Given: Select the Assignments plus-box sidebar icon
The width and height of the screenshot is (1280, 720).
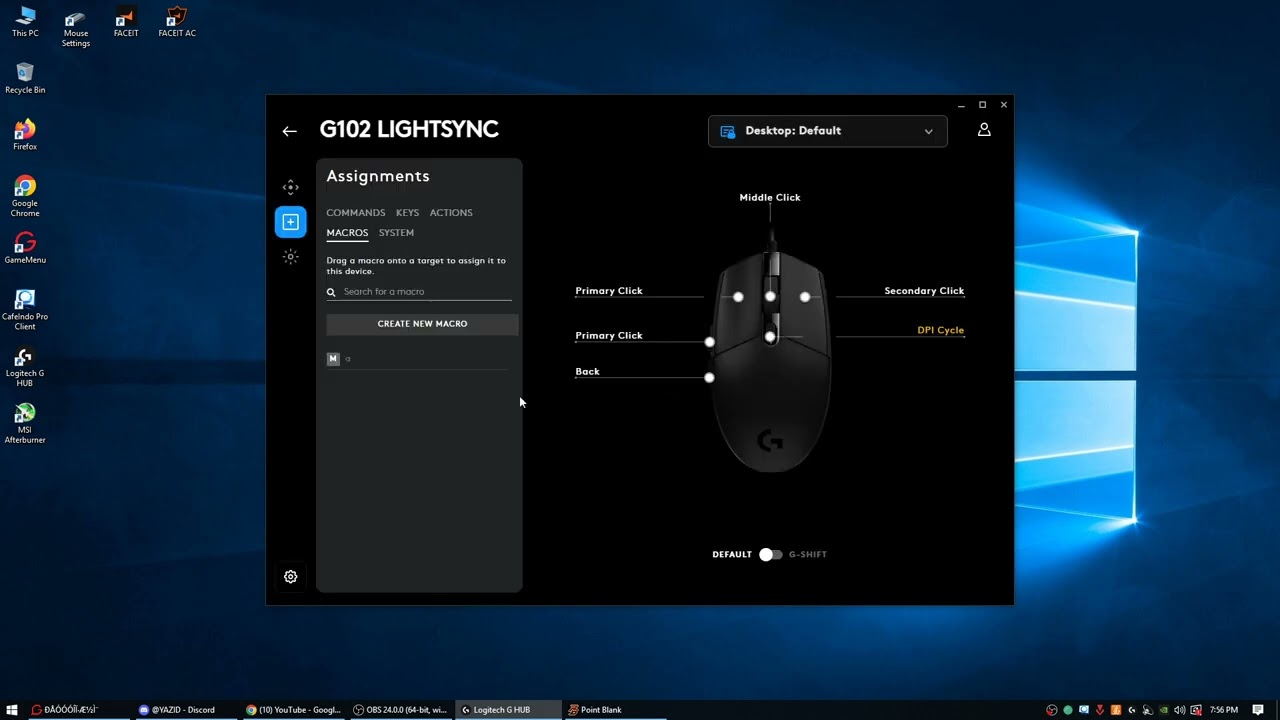Looking at the screenshot, I should (x=290, y=222).
